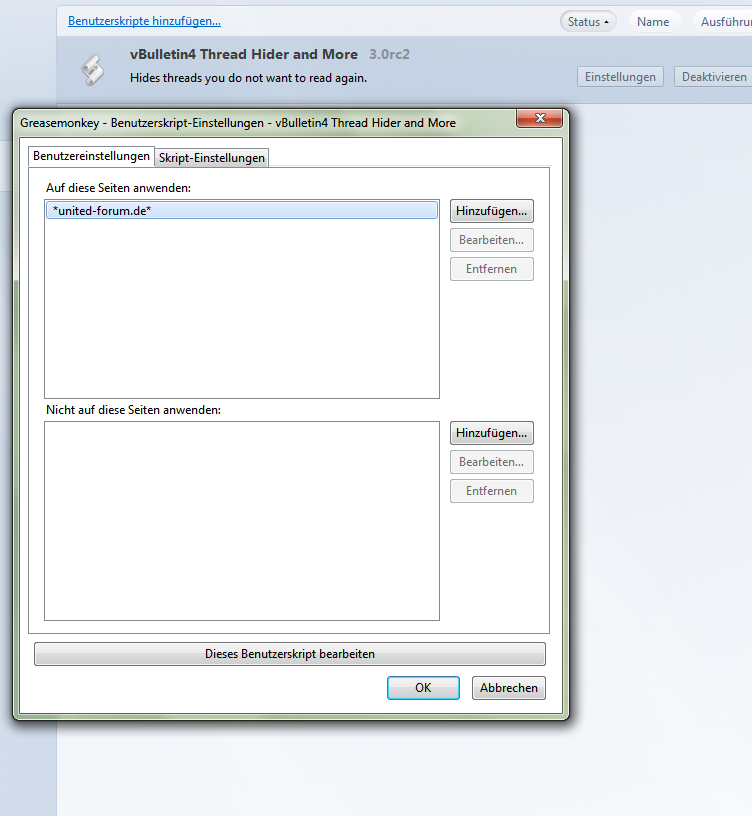Click Bearbeiten for included pages
752x816 pixels.
492,240
